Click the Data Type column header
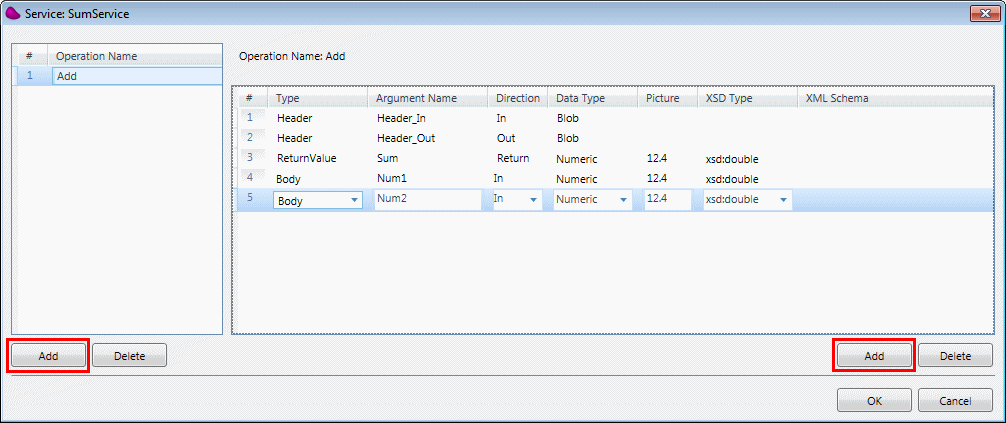 [x=593, y=98]
